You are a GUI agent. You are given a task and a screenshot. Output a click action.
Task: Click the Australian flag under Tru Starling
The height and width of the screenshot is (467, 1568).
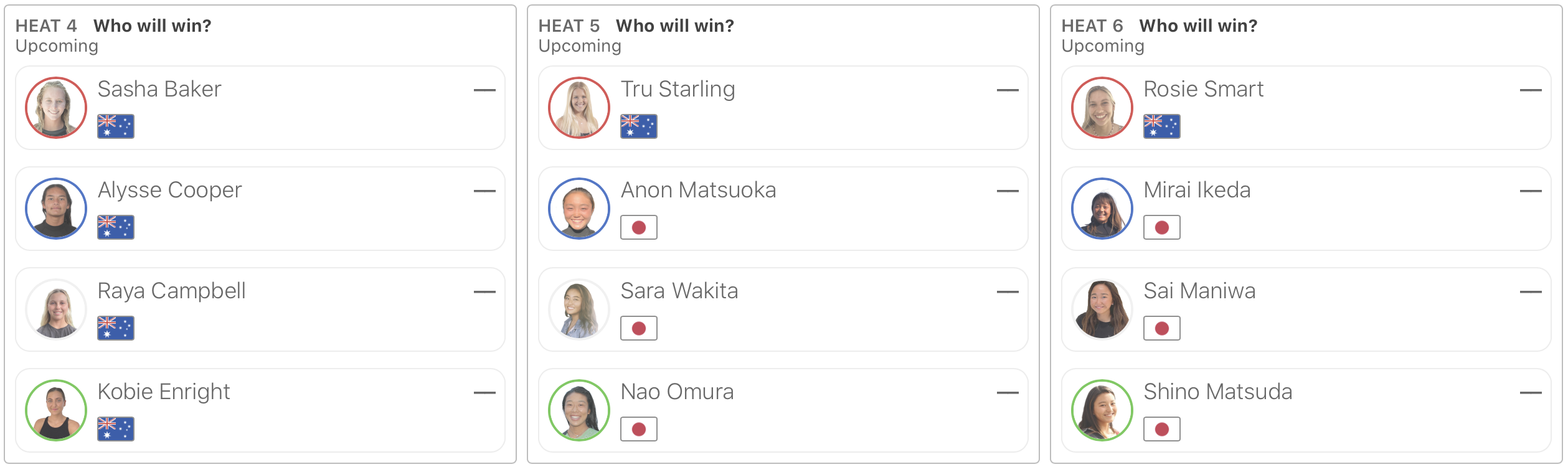[638, 126]
